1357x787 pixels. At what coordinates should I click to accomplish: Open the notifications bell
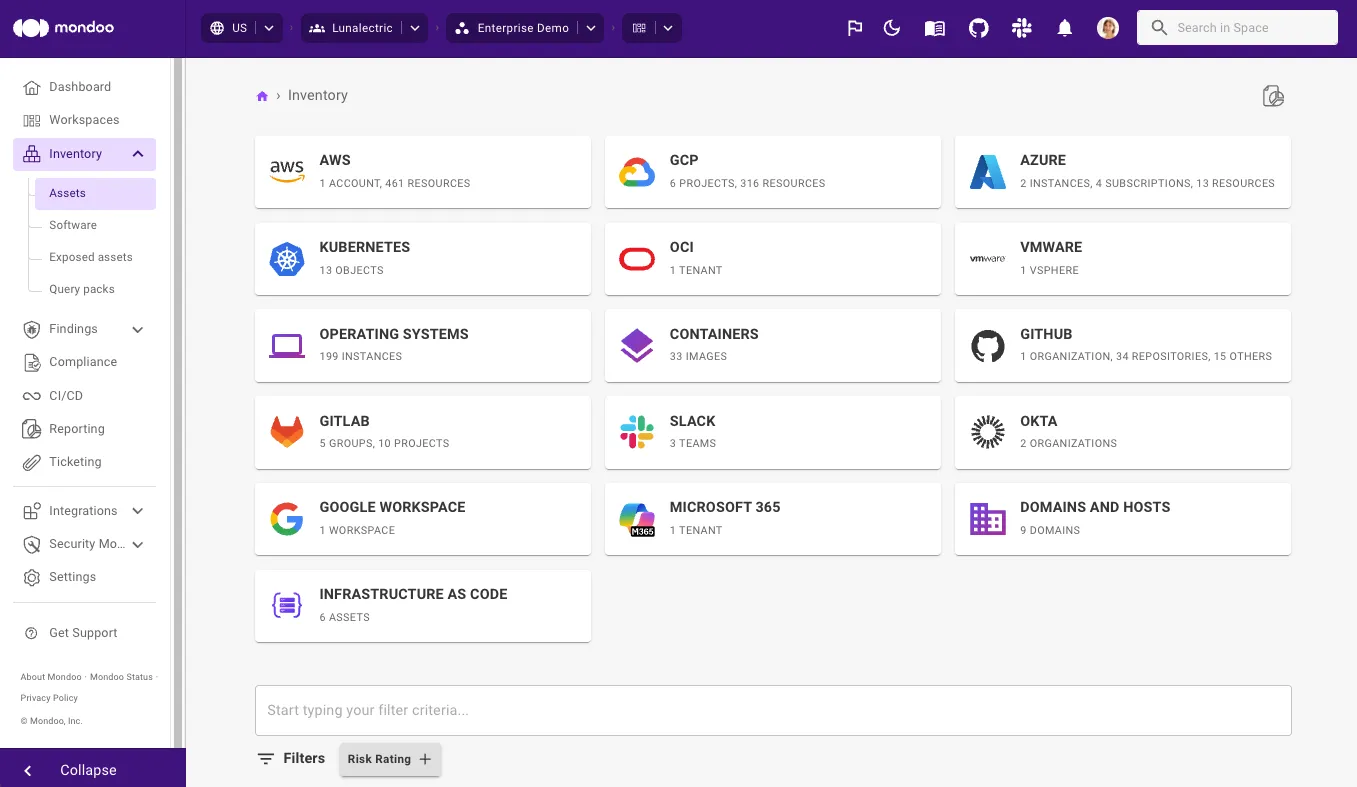[1064, 28]
